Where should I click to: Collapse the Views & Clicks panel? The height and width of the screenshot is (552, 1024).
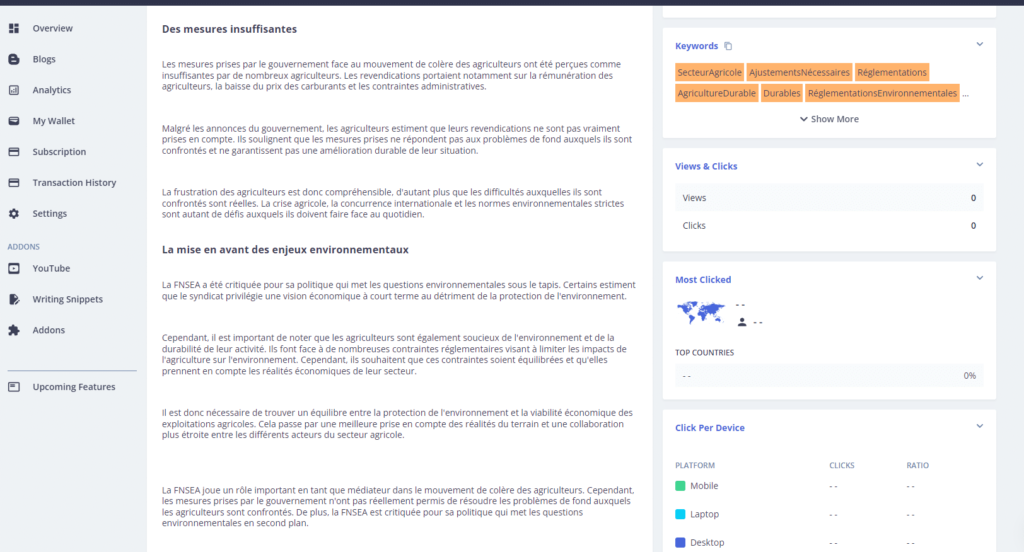coord(980,165)
